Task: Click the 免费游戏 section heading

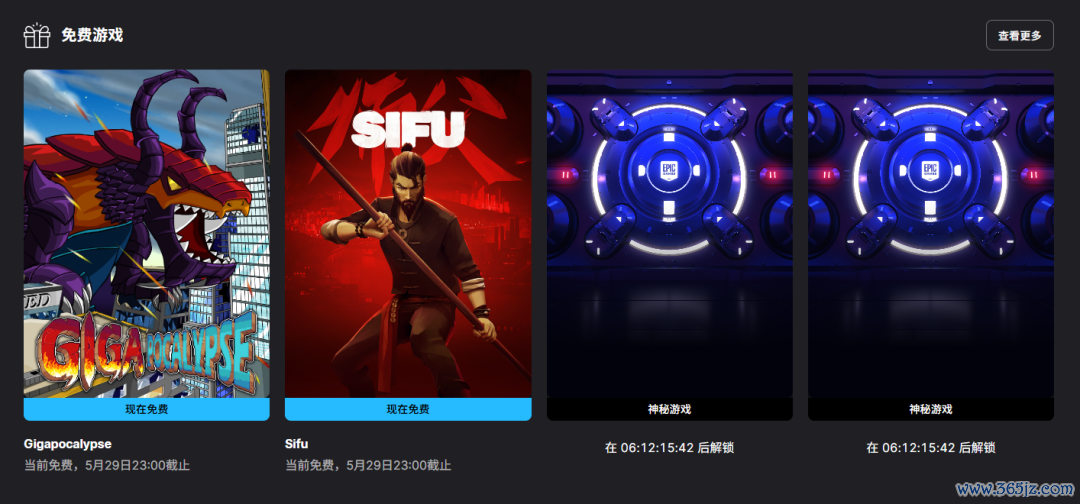Action: 92,35
